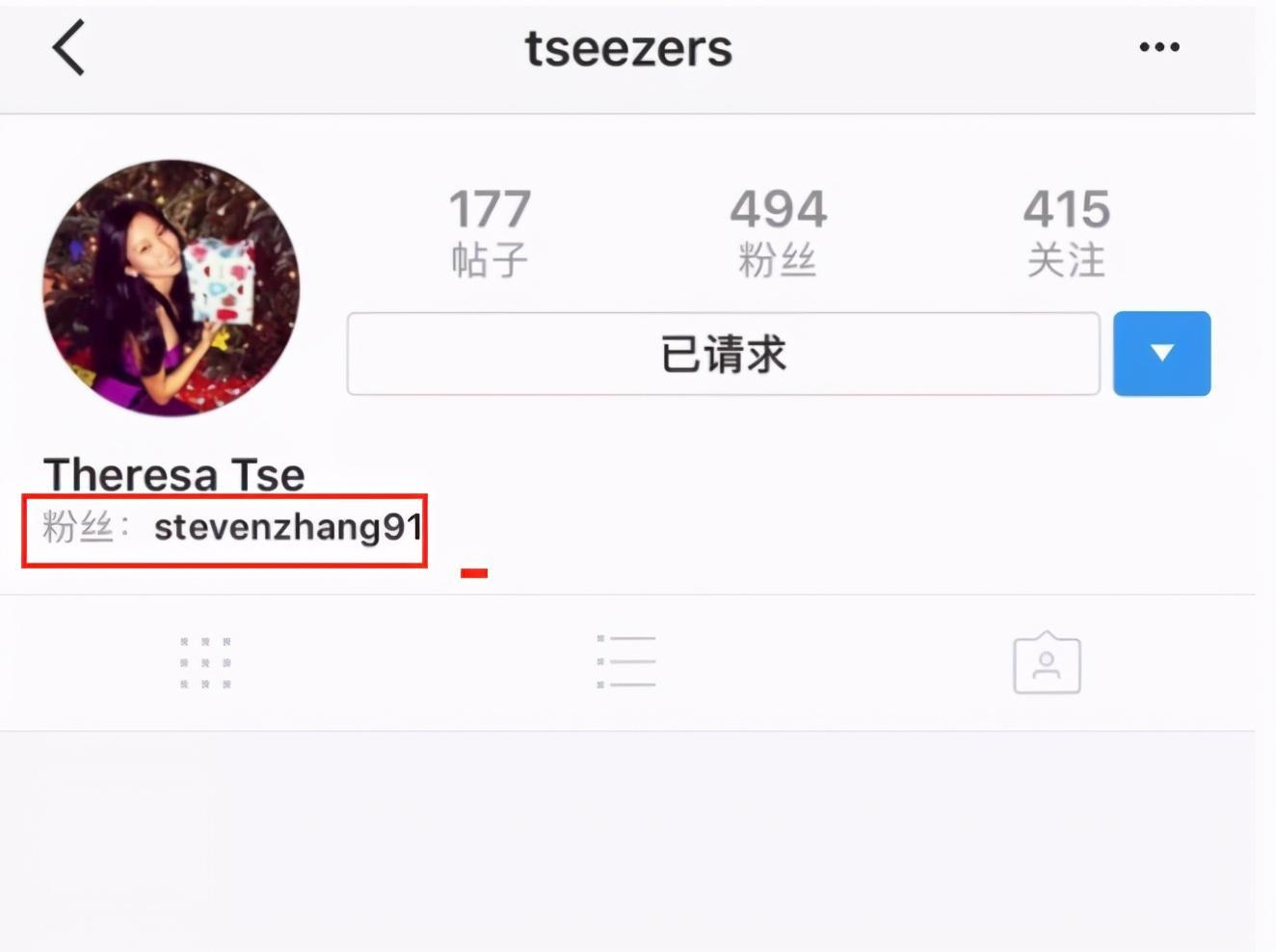Open the stevenzhang91 follower link
This screenshot has height=952, width=1276.
(x=288, y=528)
